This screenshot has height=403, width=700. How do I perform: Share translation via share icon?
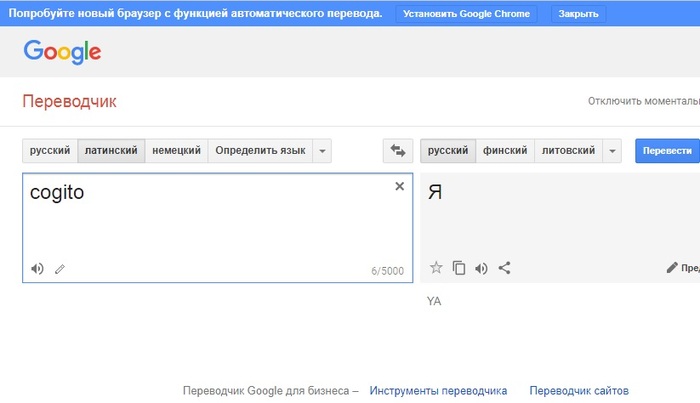[x=504, y=268]
